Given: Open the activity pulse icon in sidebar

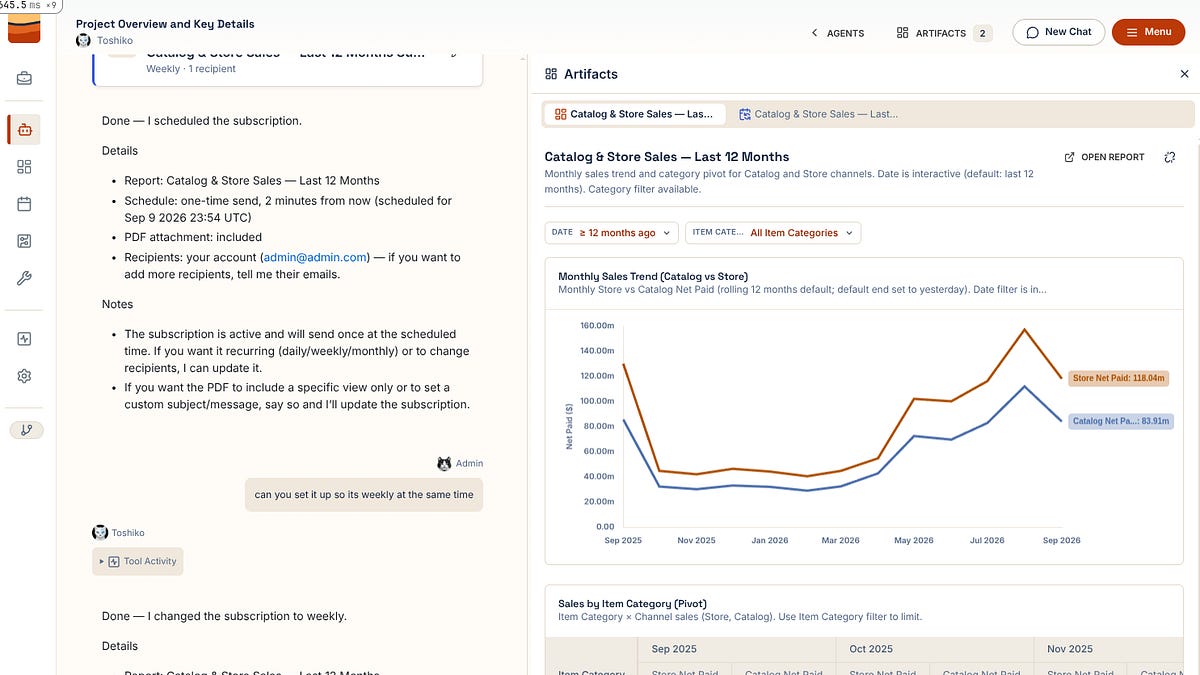Looking at the screenshot, I should point(24,338).
